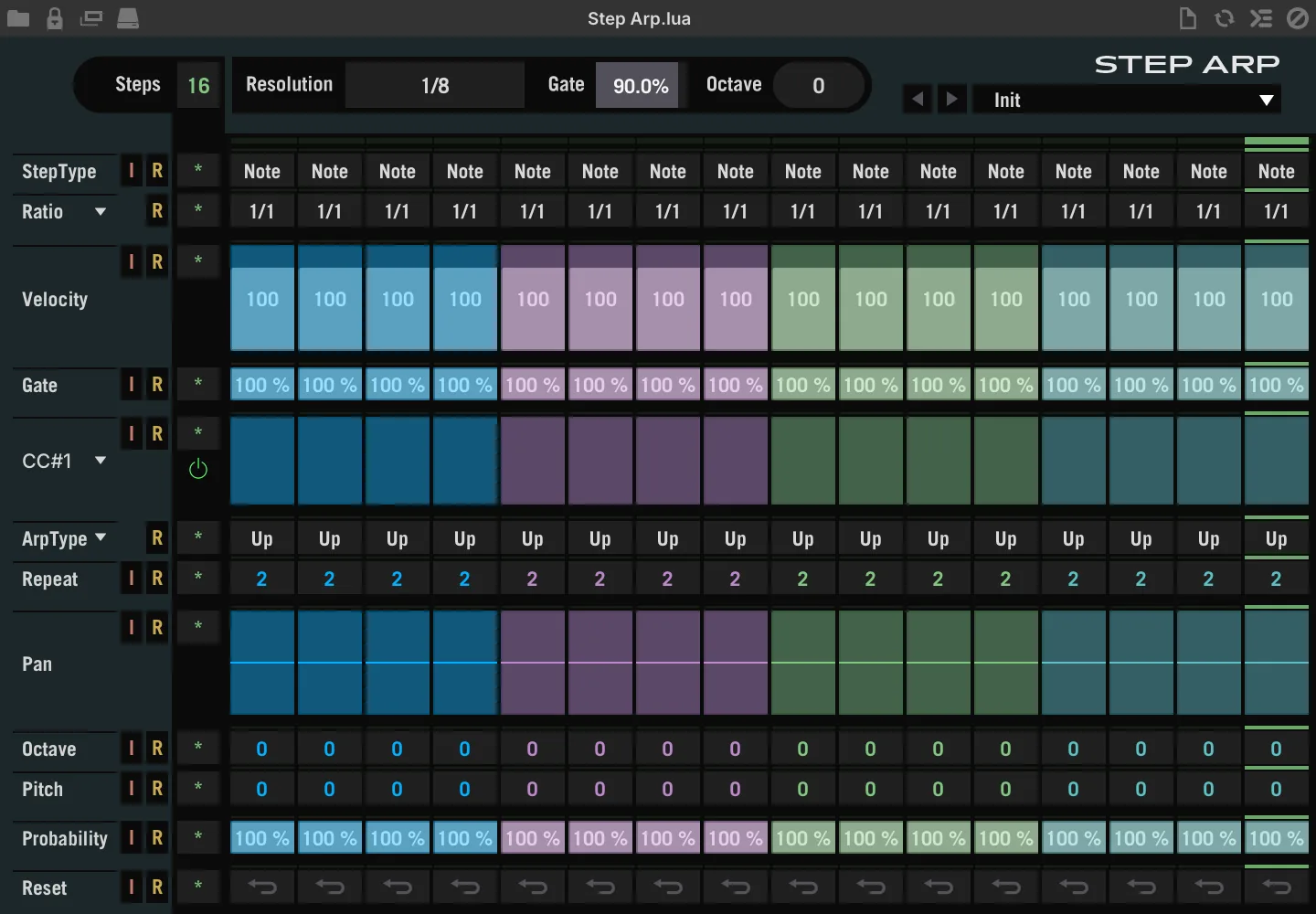Open the Resolution 1/8 selector
Screen dimensions: 1316x914
435,85
